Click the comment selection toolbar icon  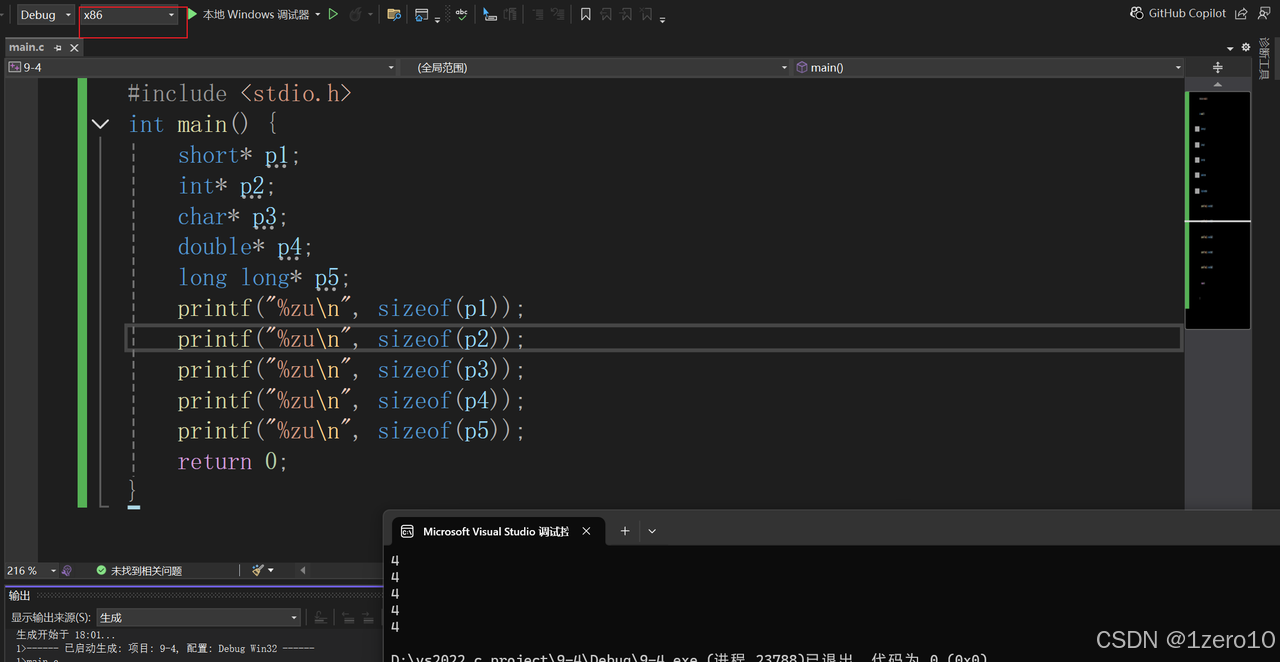coord(511,15)
